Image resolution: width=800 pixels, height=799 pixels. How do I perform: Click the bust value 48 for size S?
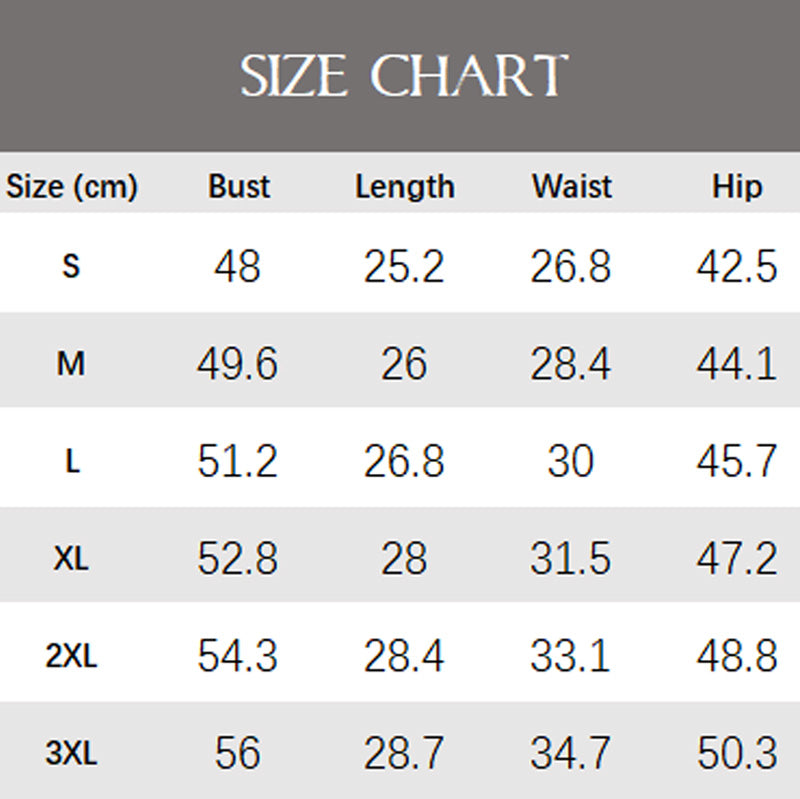point(238,267)
